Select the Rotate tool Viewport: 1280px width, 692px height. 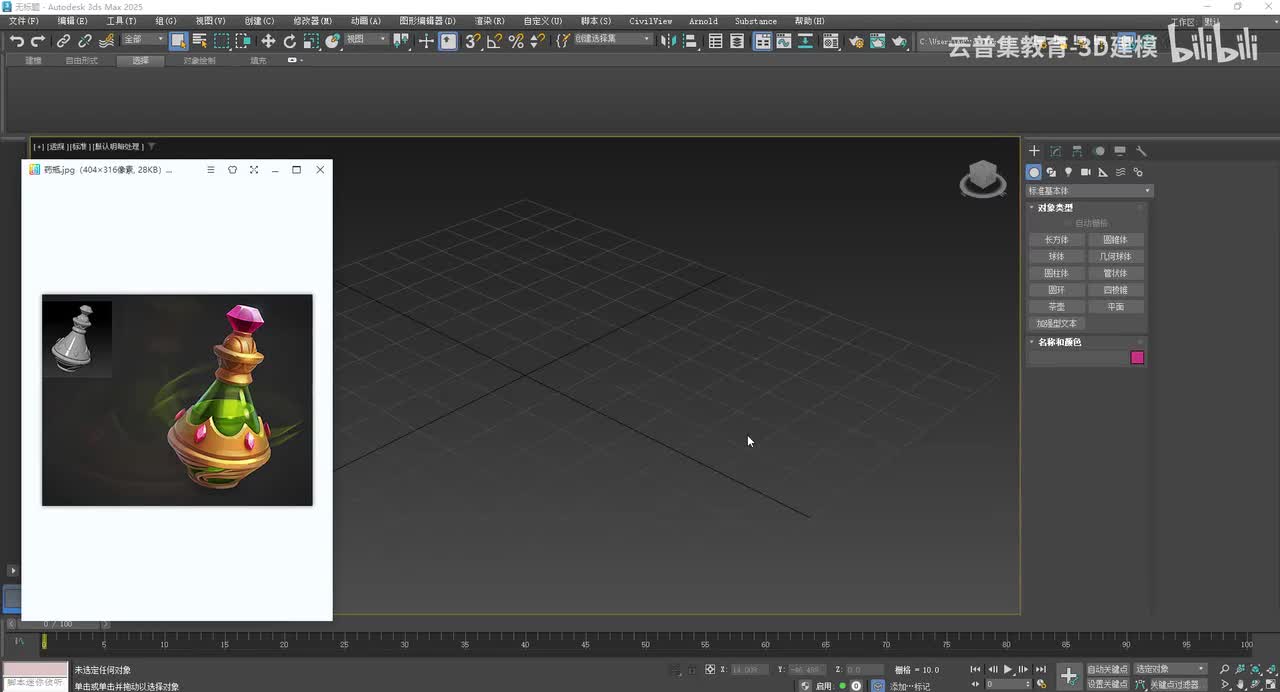click(x=290, y=41)
